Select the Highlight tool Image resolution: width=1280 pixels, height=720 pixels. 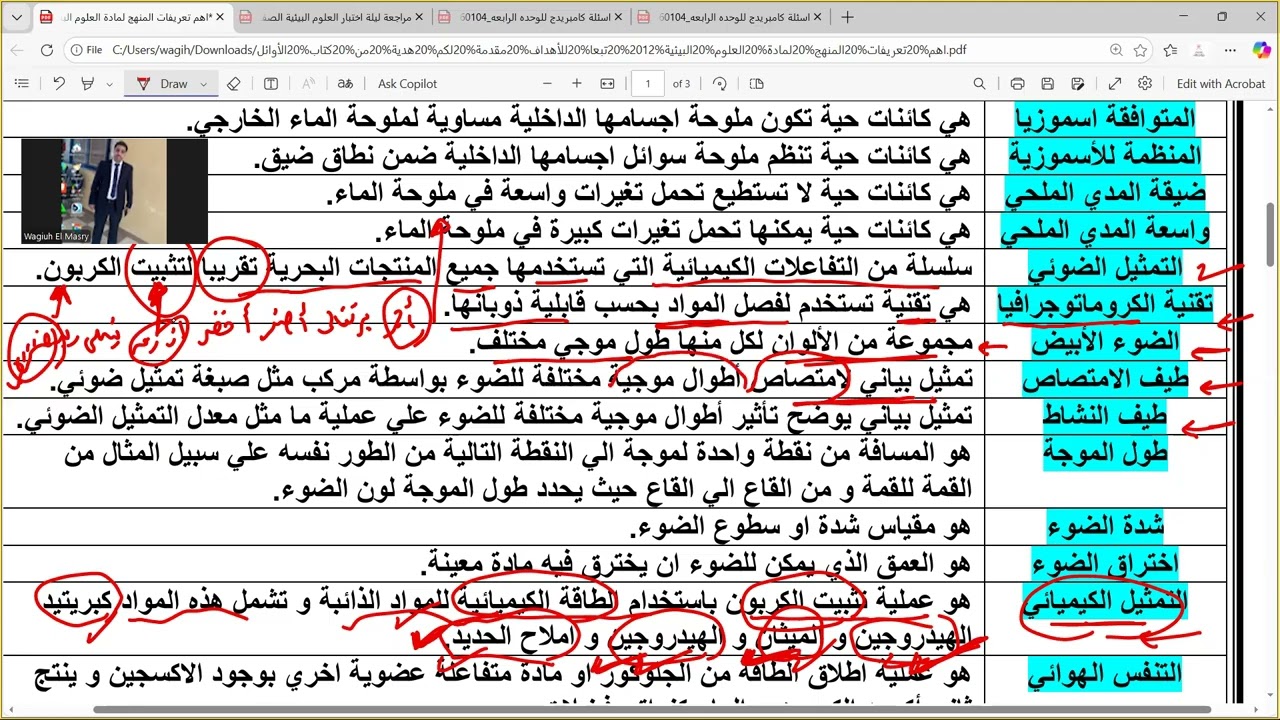88,84
